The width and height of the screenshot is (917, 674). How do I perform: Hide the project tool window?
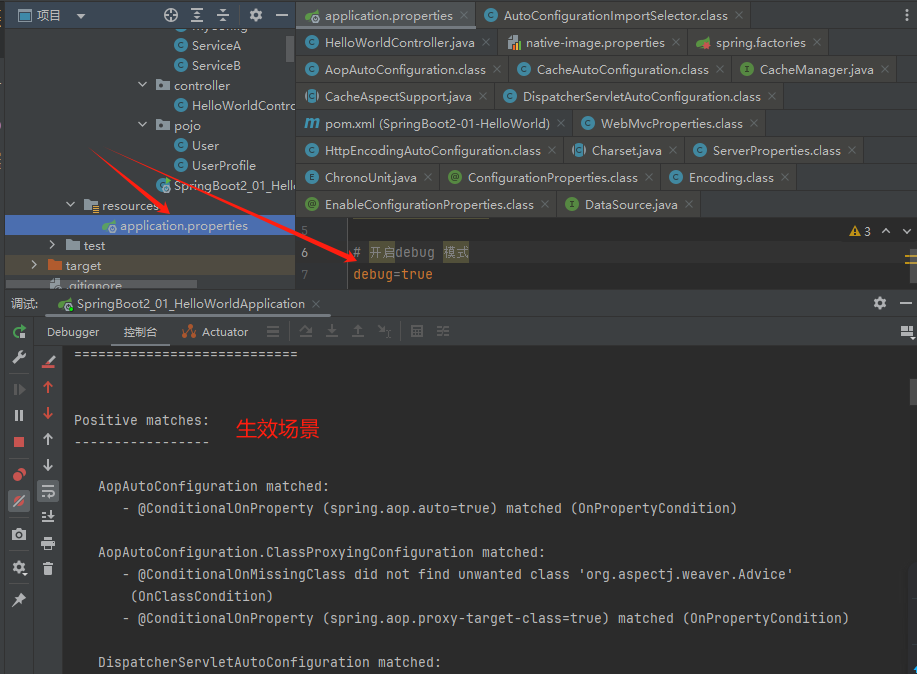pos(282,15)
